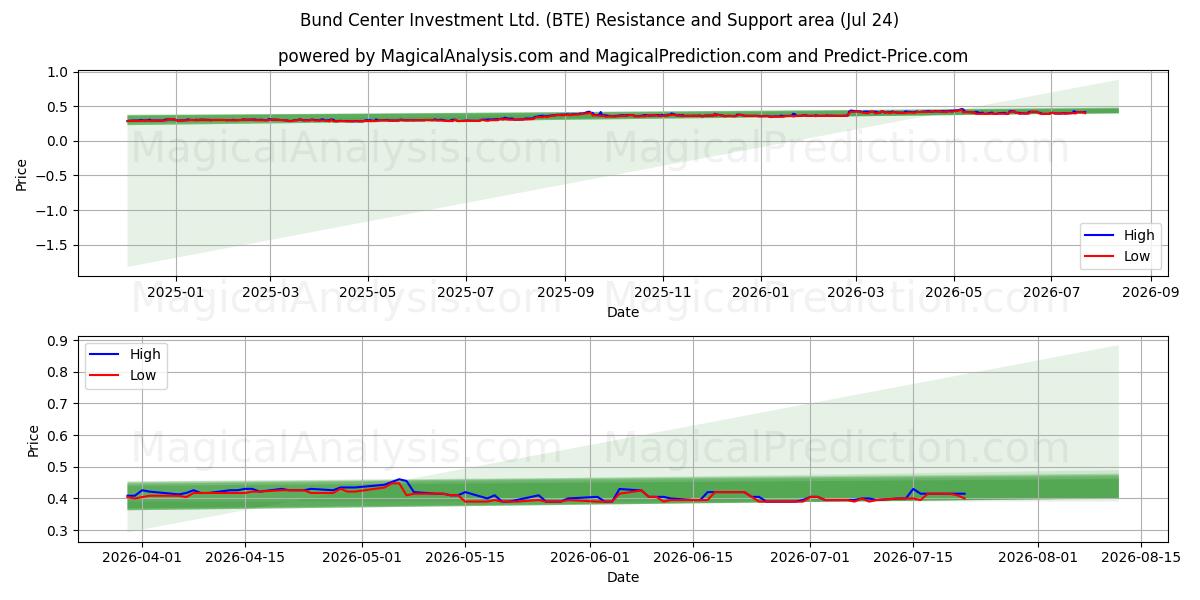Click the 'Date' axis label under top chart
Image resolution: width=1200 pixels, height=600 pixels.
[x=623, y=312]
